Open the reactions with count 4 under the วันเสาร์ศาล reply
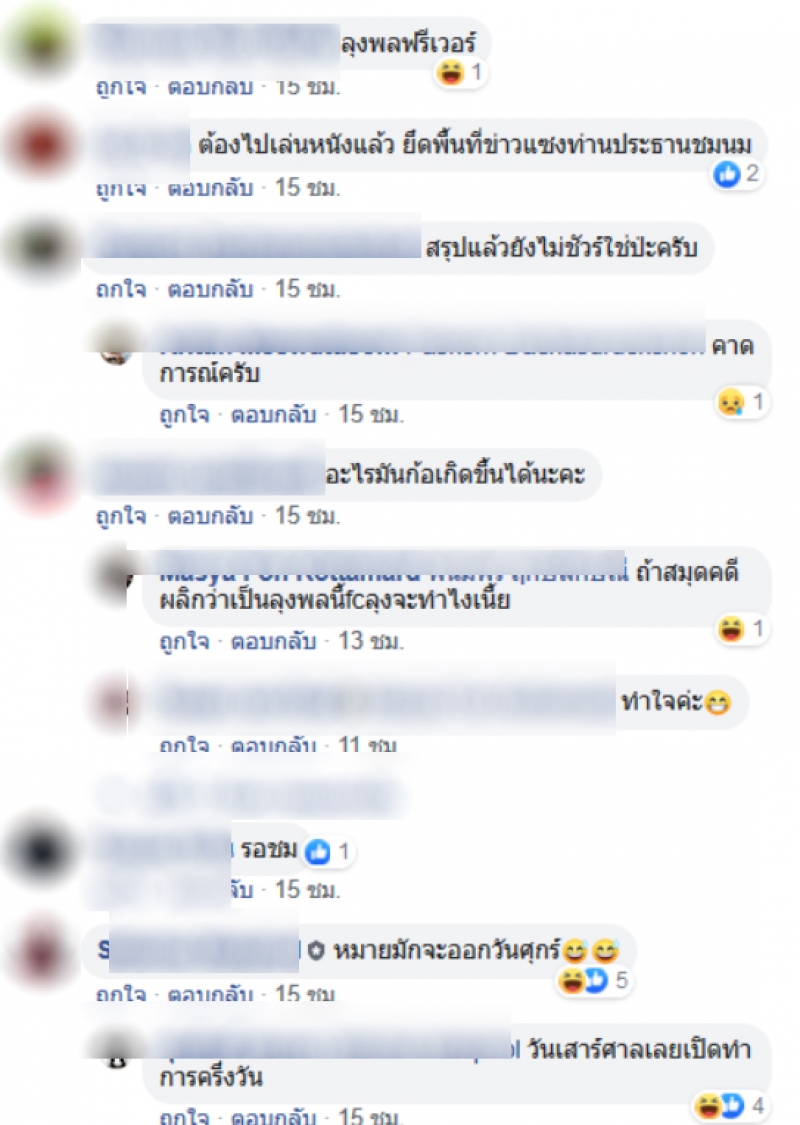 (730, 1106)
